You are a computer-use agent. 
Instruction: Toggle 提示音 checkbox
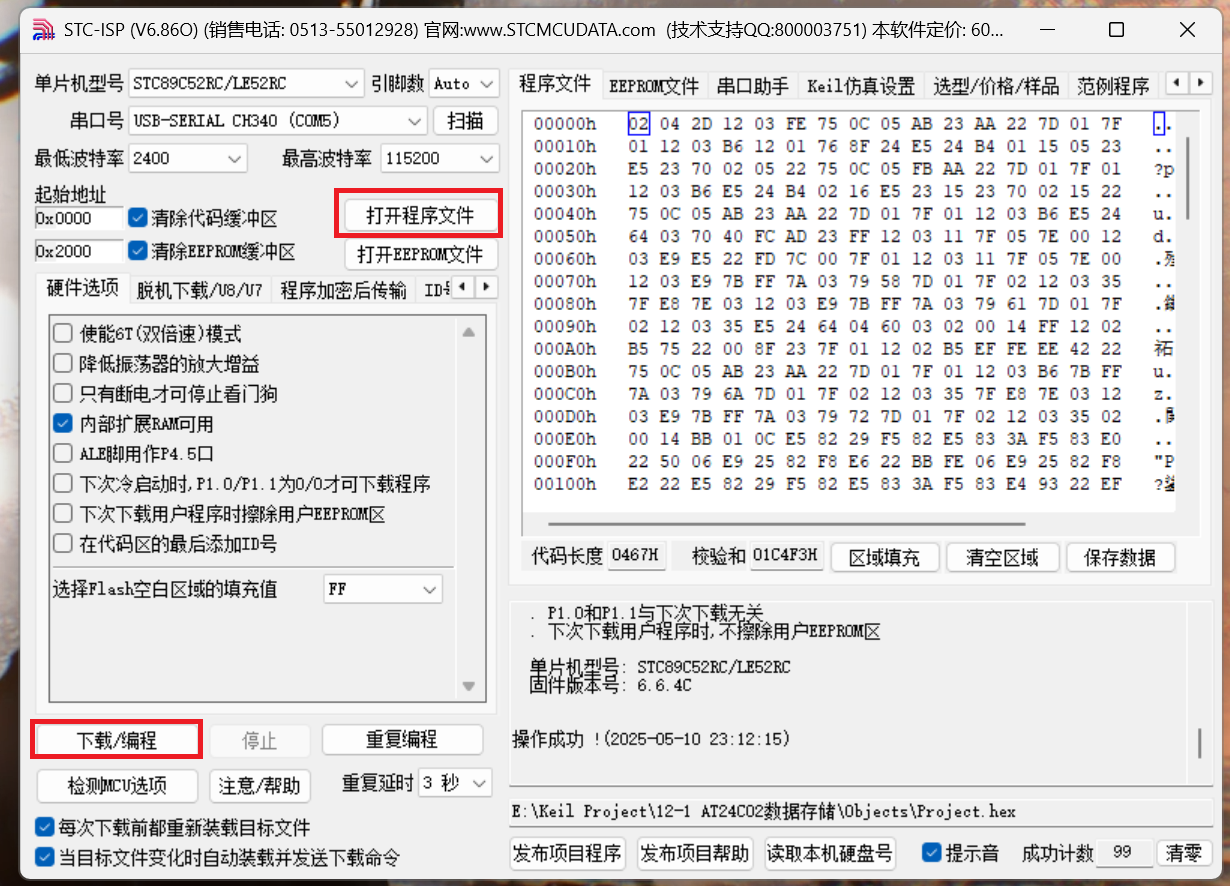point(932,853)
